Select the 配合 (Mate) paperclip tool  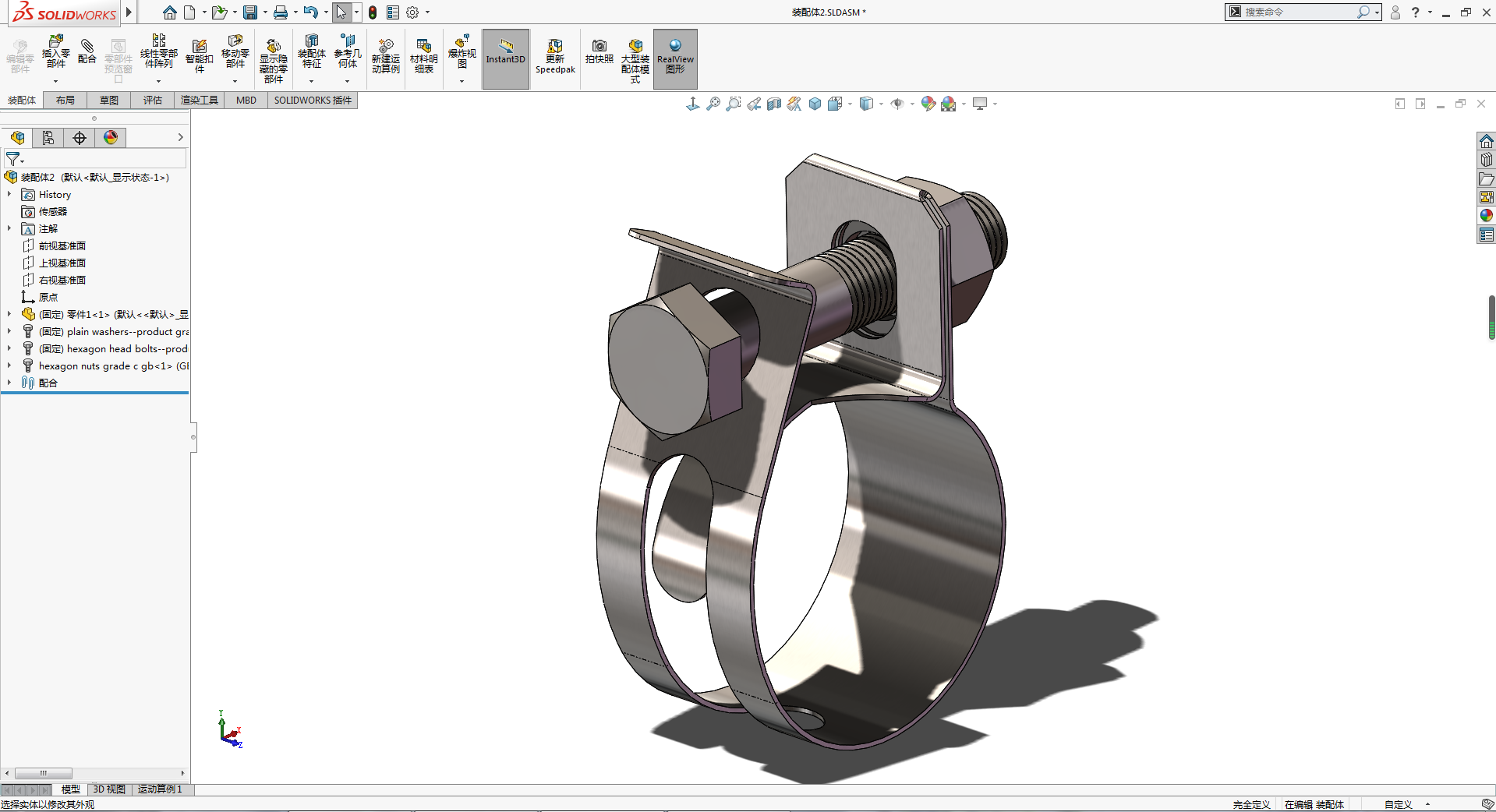click(x=87, y=53)
